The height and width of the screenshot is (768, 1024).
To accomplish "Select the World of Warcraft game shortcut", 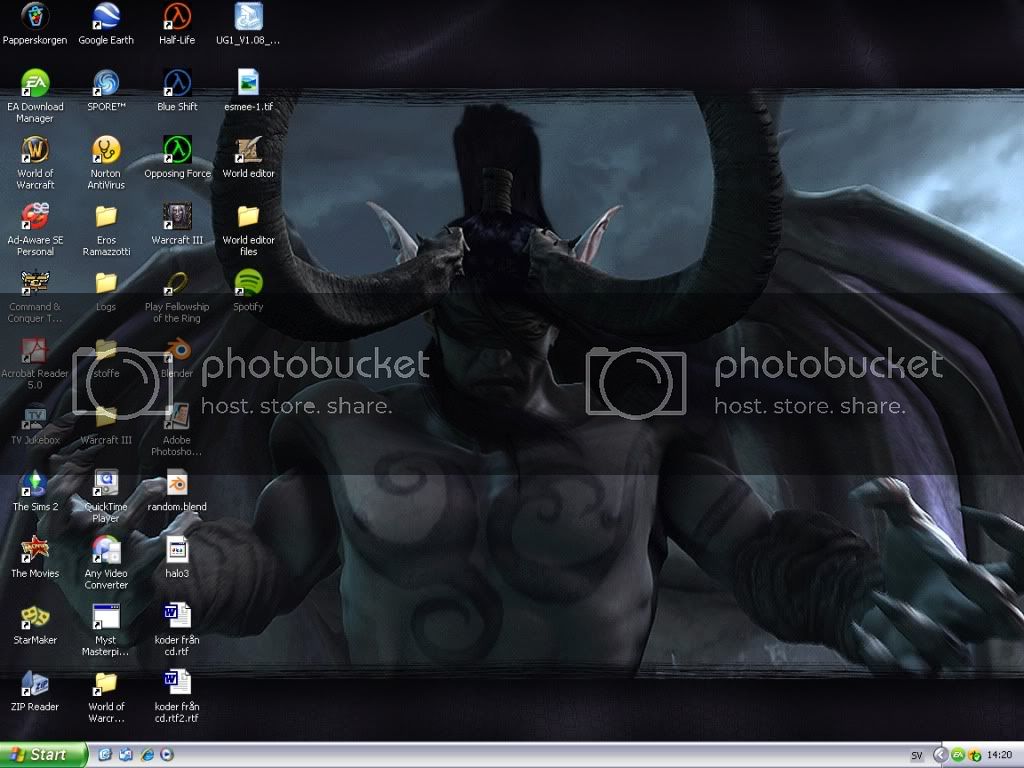I will (35, 163).
